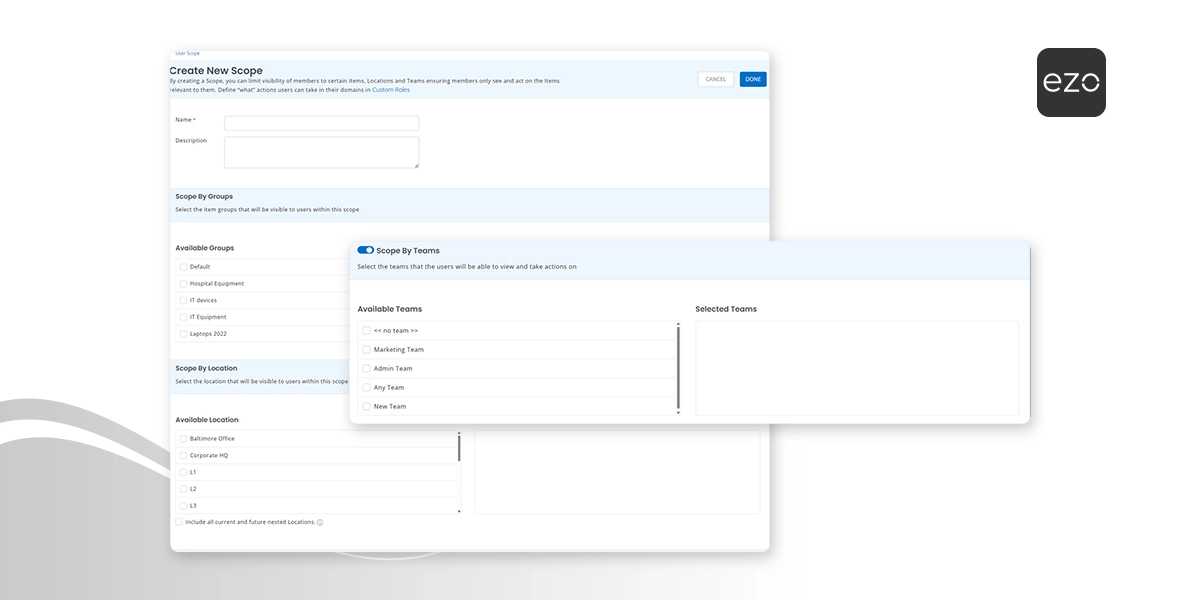Select the Admin Team

(366, 368)
